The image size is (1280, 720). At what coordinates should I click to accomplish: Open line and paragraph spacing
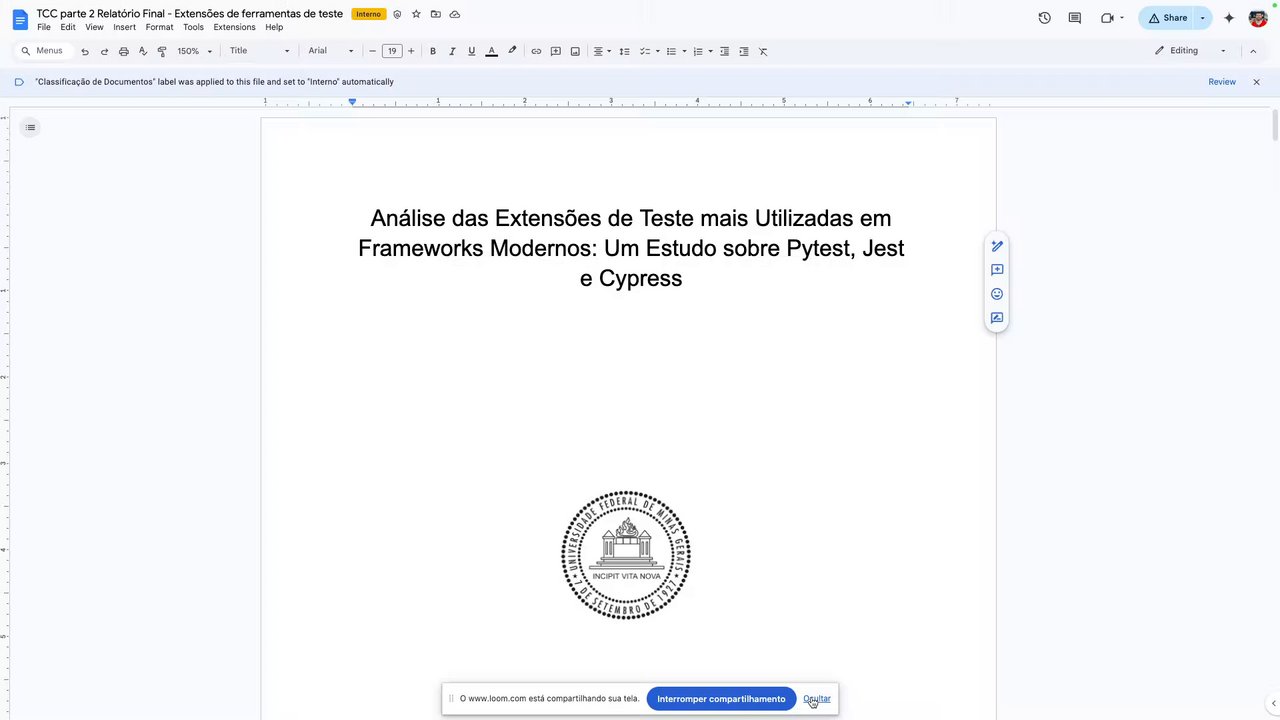point(625,51)
